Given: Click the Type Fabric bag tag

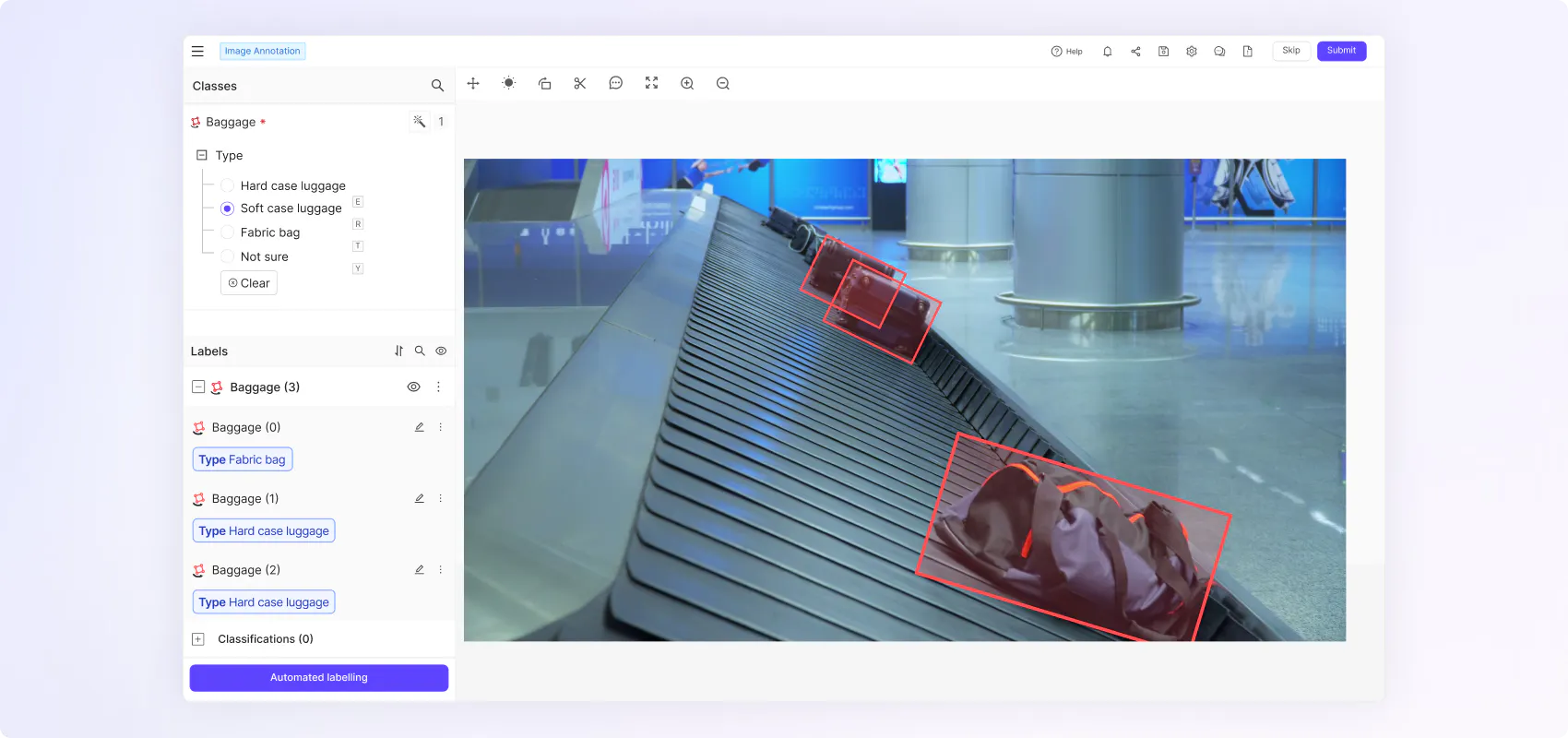Looking at the screenshot, I should [243, 459].
